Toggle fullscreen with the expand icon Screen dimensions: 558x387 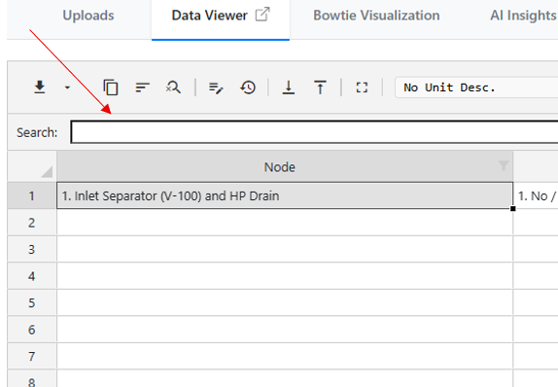(x=362, y=88)
